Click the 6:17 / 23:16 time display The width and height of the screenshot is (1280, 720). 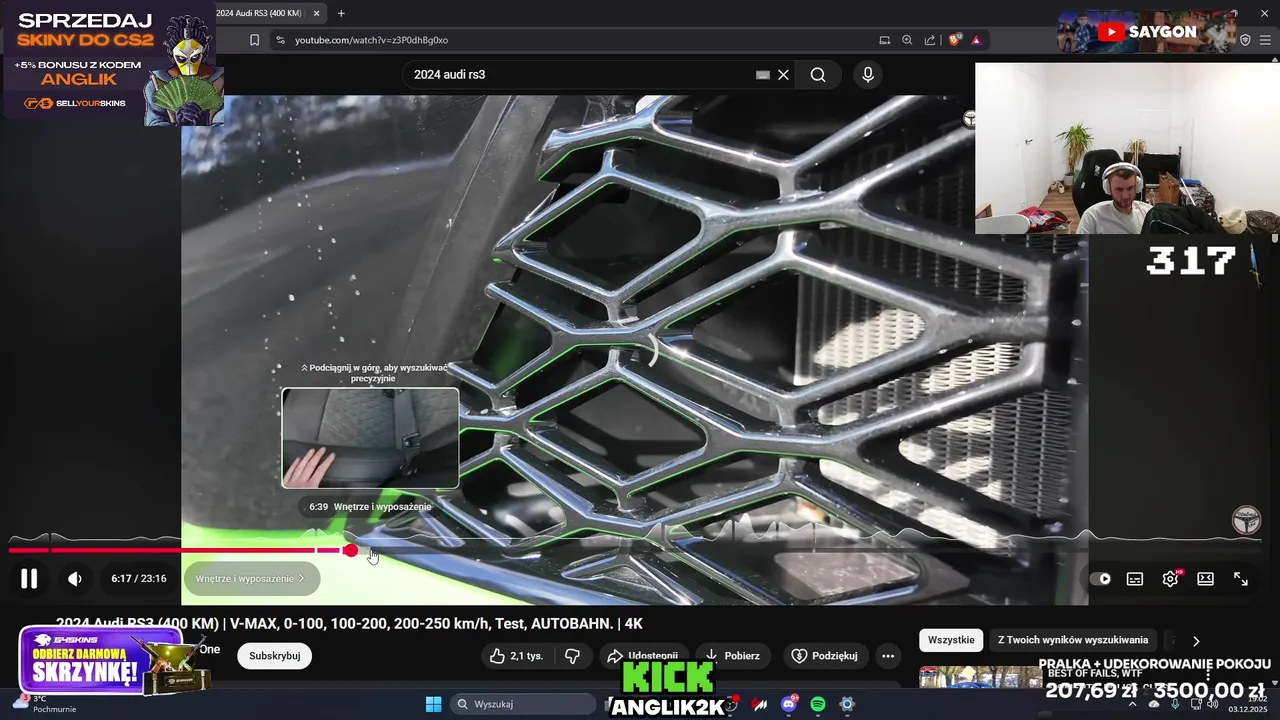point(139,578)
